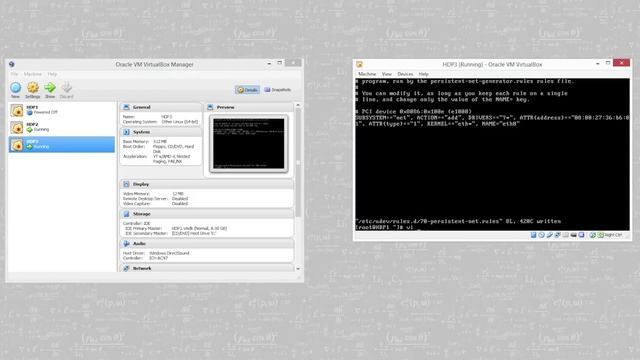
Task: Click inside the HDP3 terminal screen
Action: tap(492, 154)
